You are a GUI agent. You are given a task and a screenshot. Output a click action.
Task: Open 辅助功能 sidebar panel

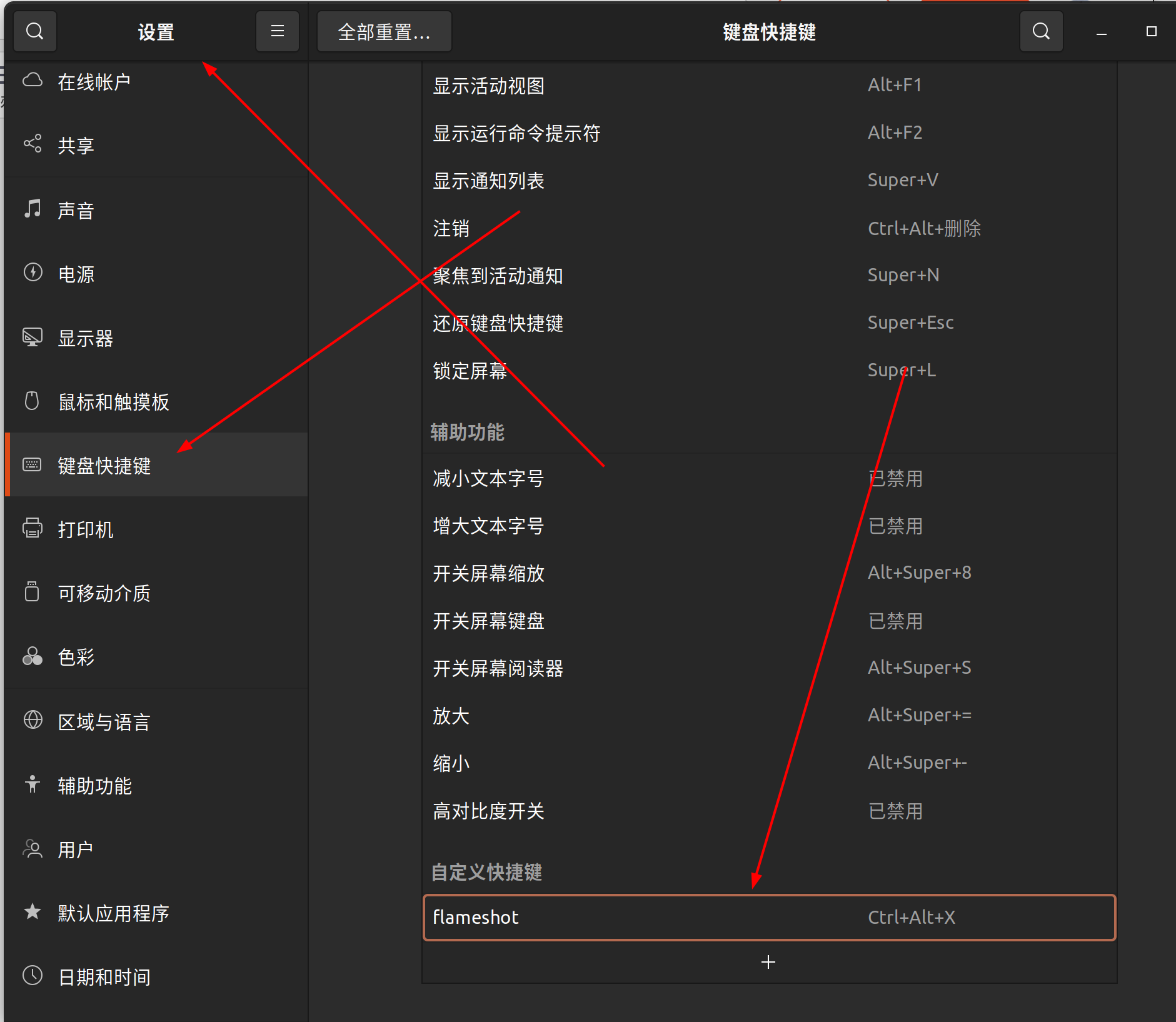pyautogui.click(x=156, y=786)
